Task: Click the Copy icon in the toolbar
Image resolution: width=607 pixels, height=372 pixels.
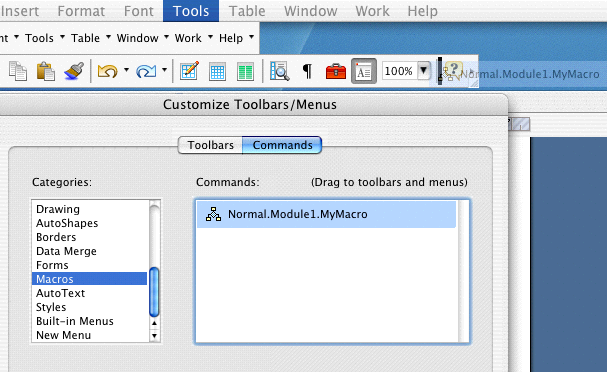Action: [17, 71]
